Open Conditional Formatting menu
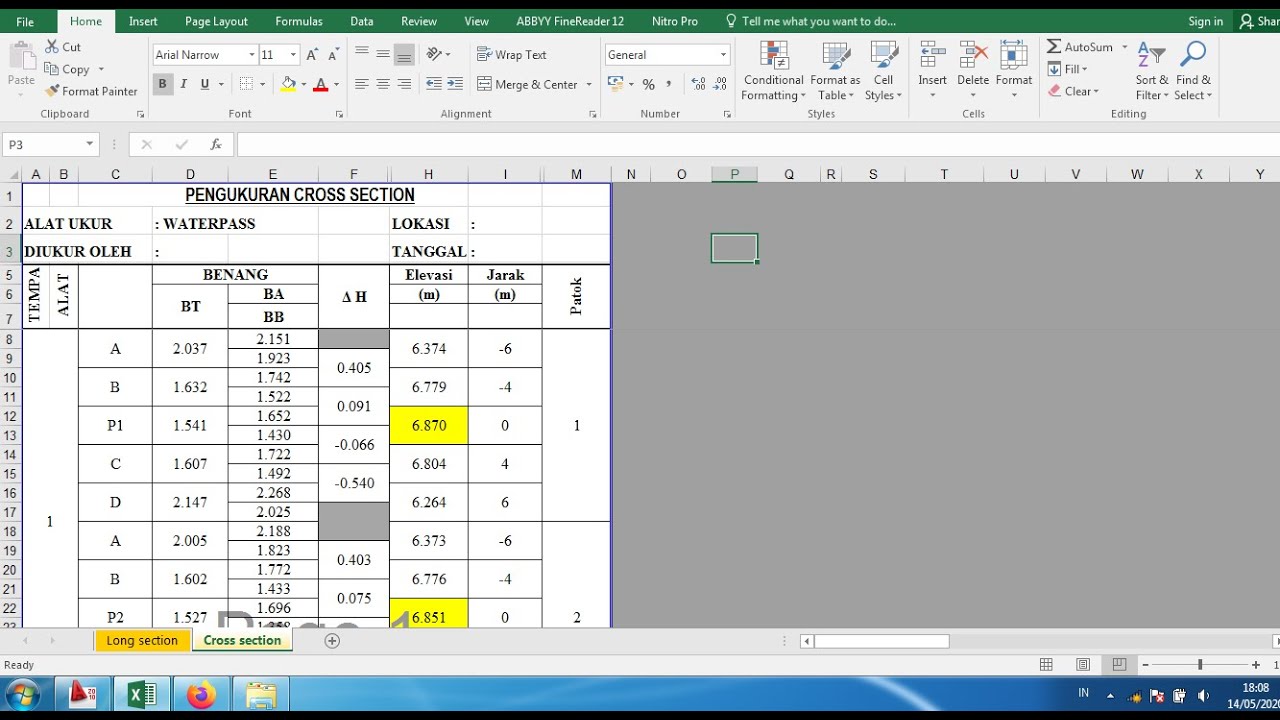The image size is (1280, 720). click(x=773, y=71)
